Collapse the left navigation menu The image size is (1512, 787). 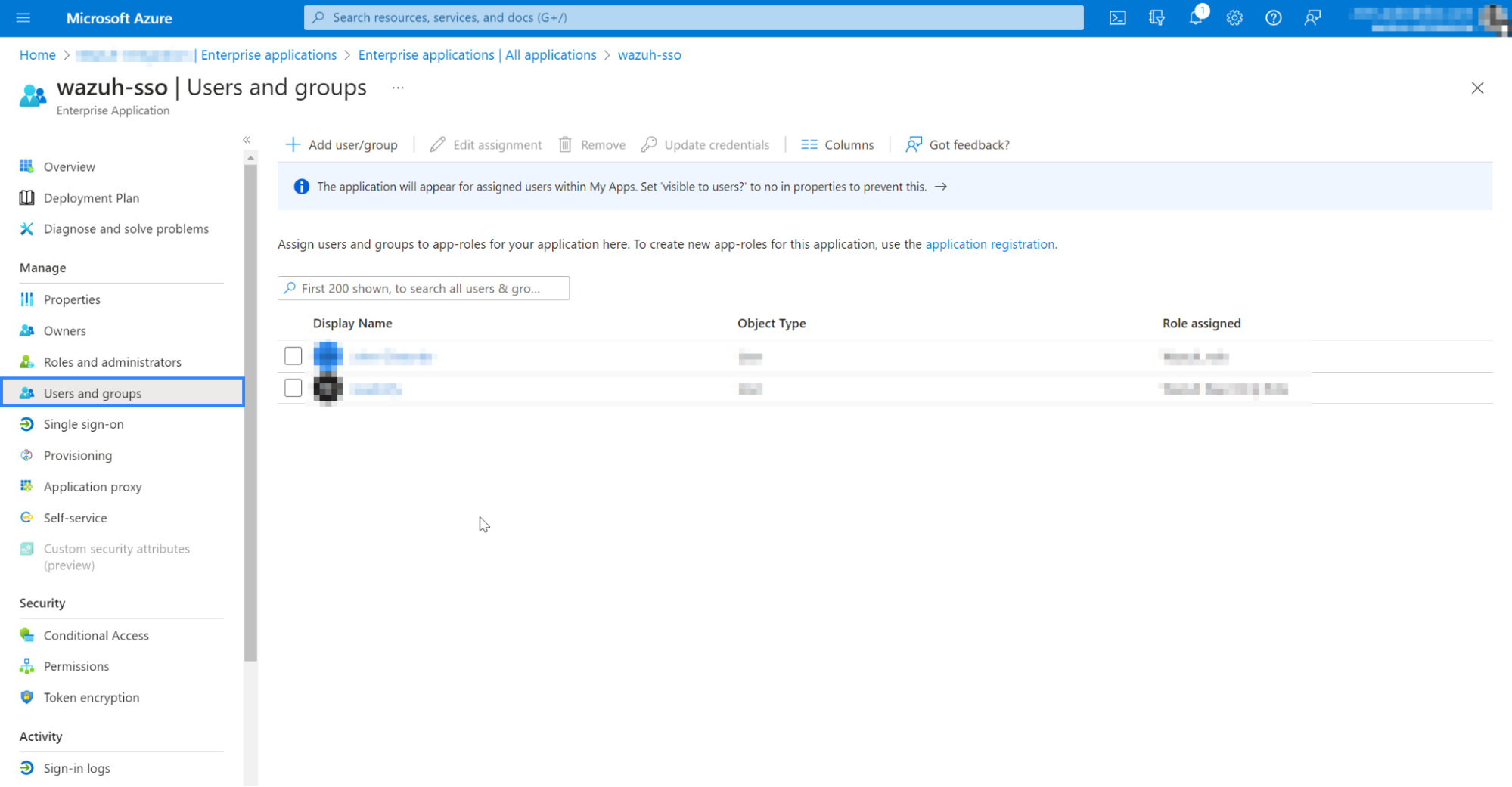247,140
